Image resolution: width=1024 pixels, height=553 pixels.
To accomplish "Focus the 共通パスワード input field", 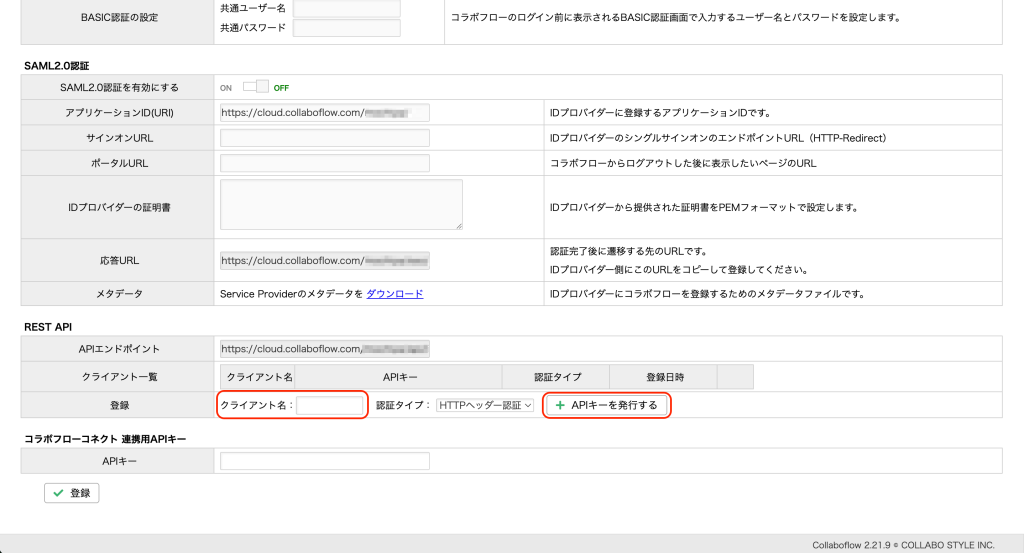I will (x=346, y=28).
